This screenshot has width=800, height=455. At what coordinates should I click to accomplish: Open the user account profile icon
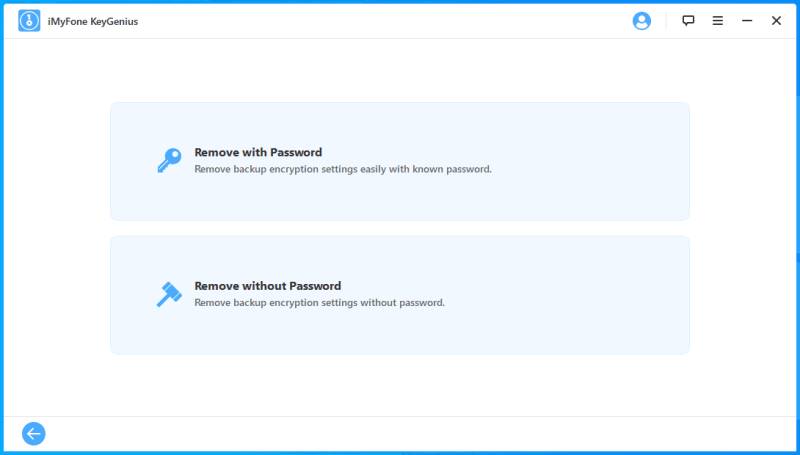point(641,21)
